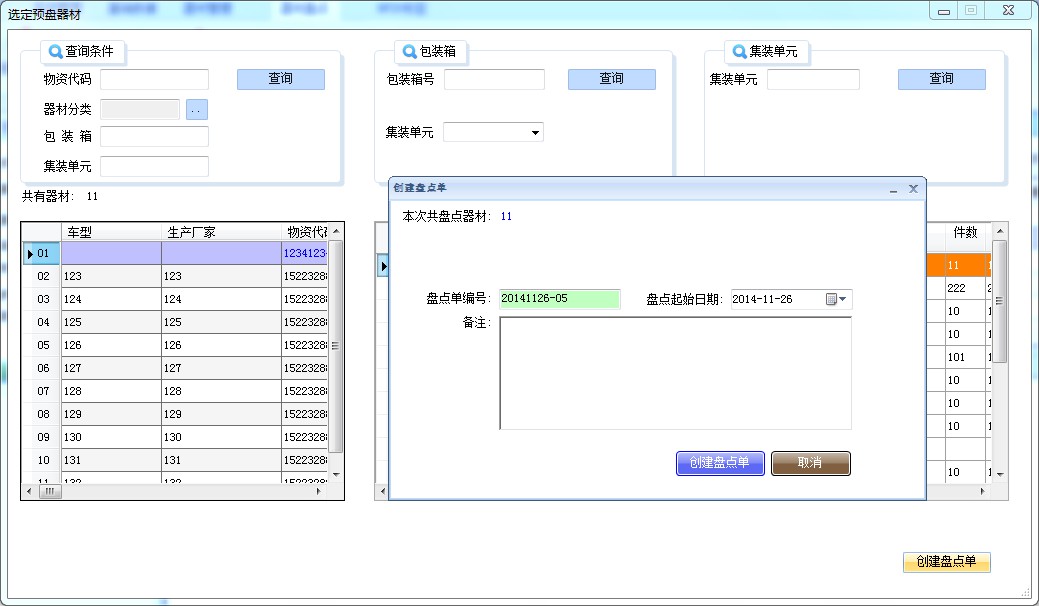The image size is (1039, 606).
Task: Close the 创建盘点单 dialog
Action: pos(913,188)
